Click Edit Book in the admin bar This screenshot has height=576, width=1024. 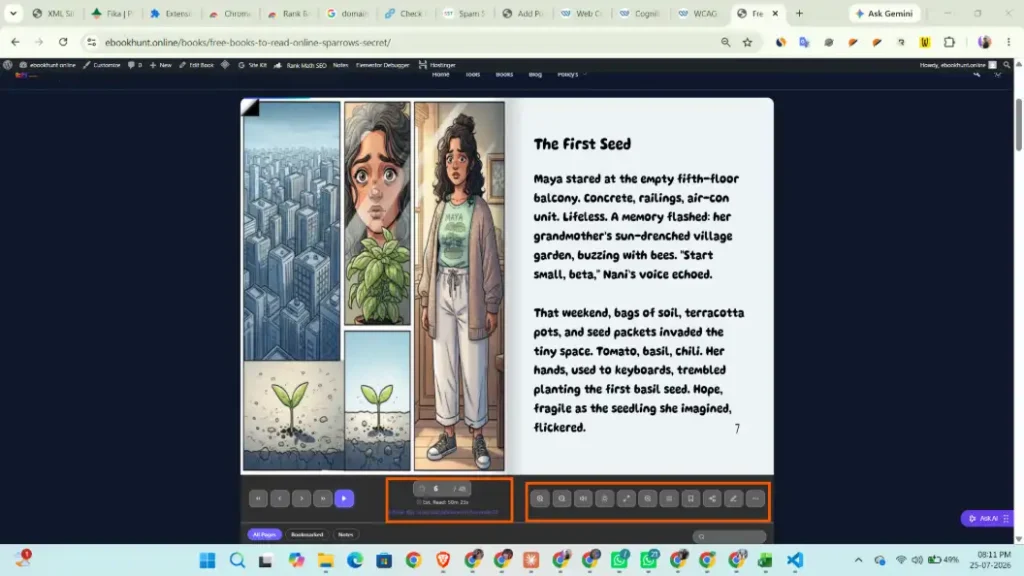click(x=197, y=65)
